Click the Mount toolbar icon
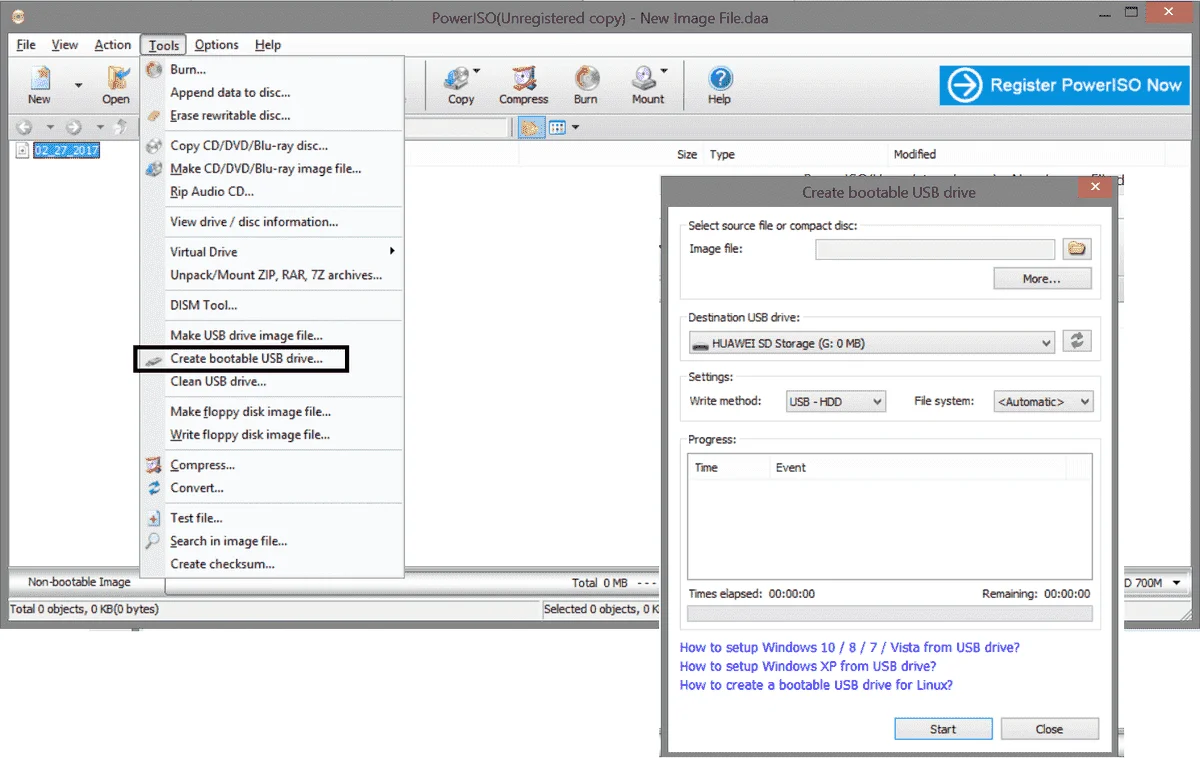Image resolution: width=1200 pixels, height=758 pixels. pos(647,85)
